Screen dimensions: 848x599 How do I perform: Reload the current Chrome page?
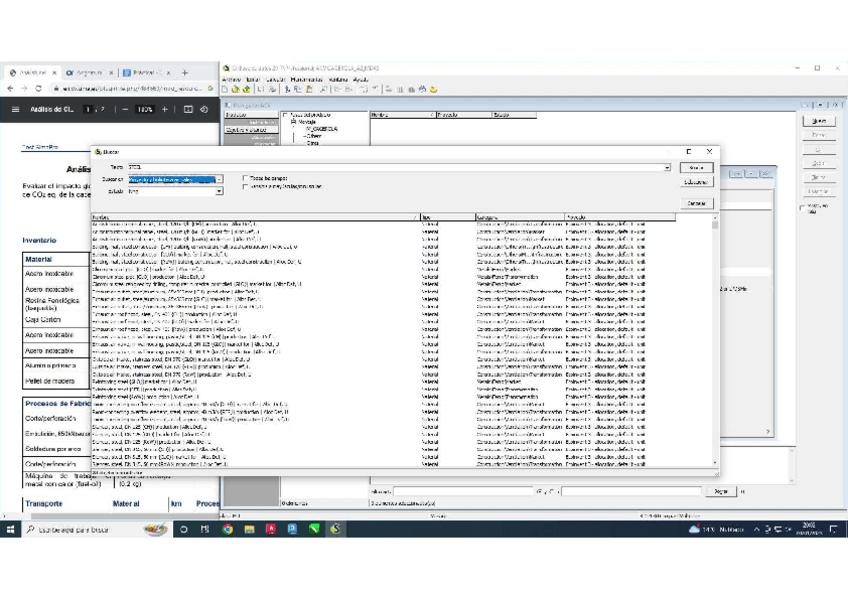click(x=38, y=88)
